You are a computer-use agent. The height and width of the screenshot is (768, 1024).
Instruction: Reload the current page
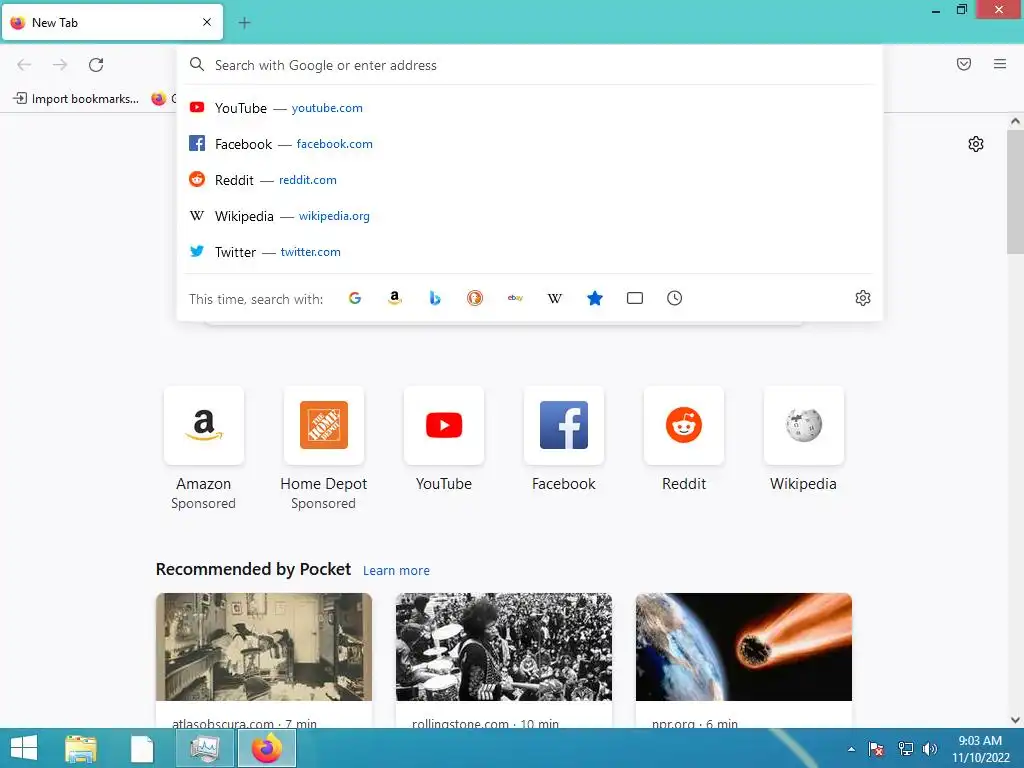pyautogui.click(x=96, y=65)
